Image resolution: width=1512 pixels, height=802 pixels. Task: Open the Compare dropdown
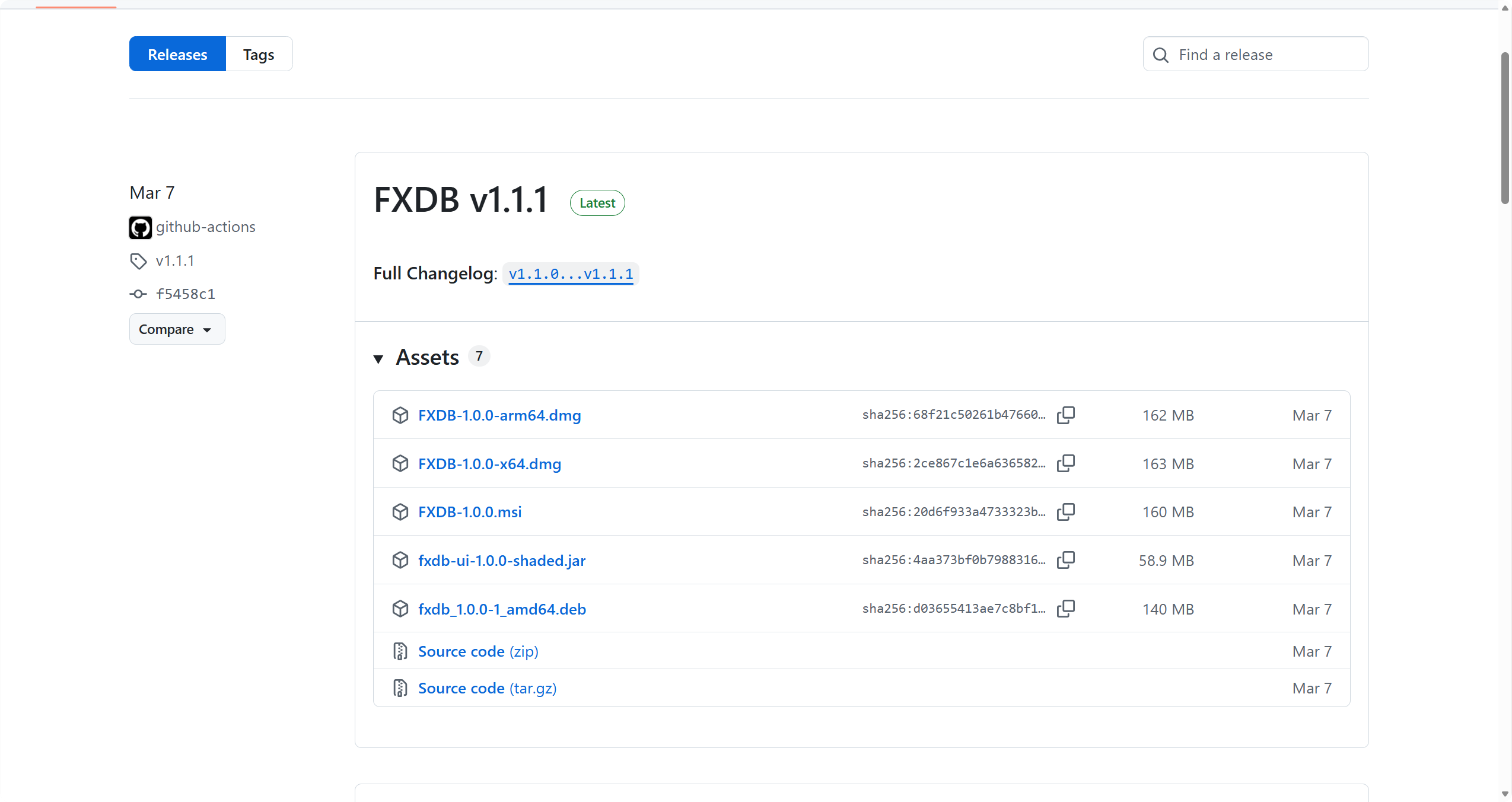(x=177, y=329)
